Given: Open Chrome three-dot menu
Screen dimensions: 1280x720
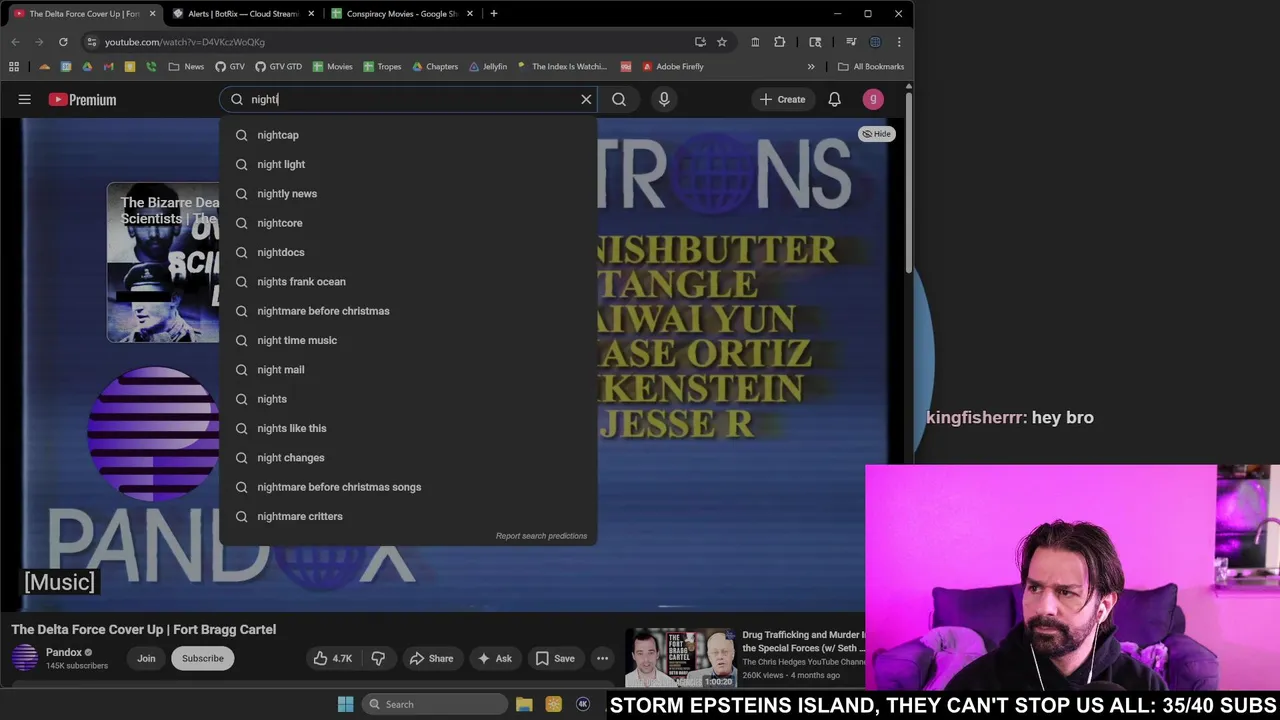Looking at the screenshot, I should [x=899, y=42].
